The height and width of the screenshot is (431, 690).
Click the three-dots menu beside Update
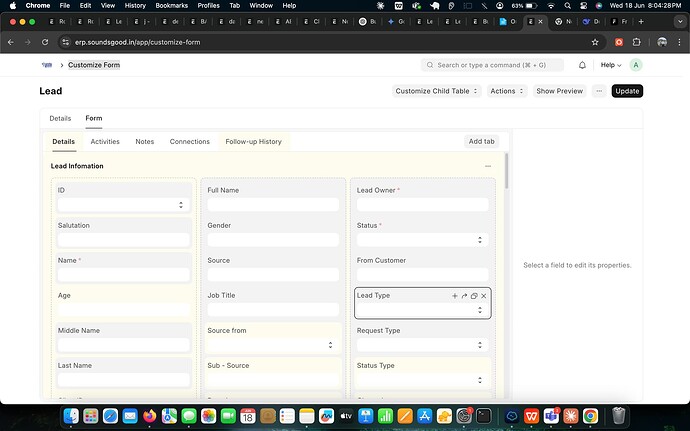pyautogui.click(x=599, y=91)
